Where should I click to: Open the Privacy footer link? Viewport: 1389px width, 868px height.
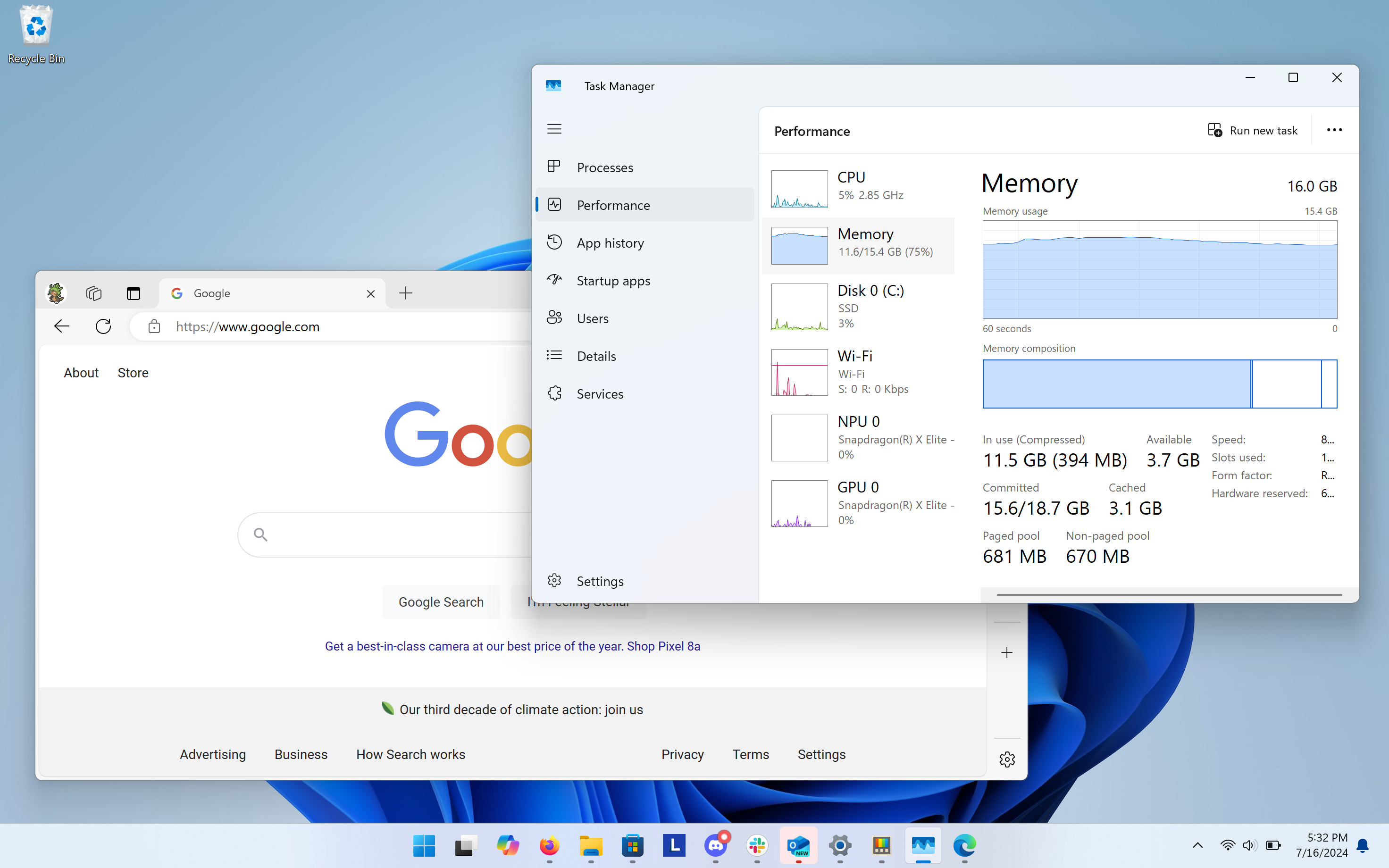coord(682,754)
